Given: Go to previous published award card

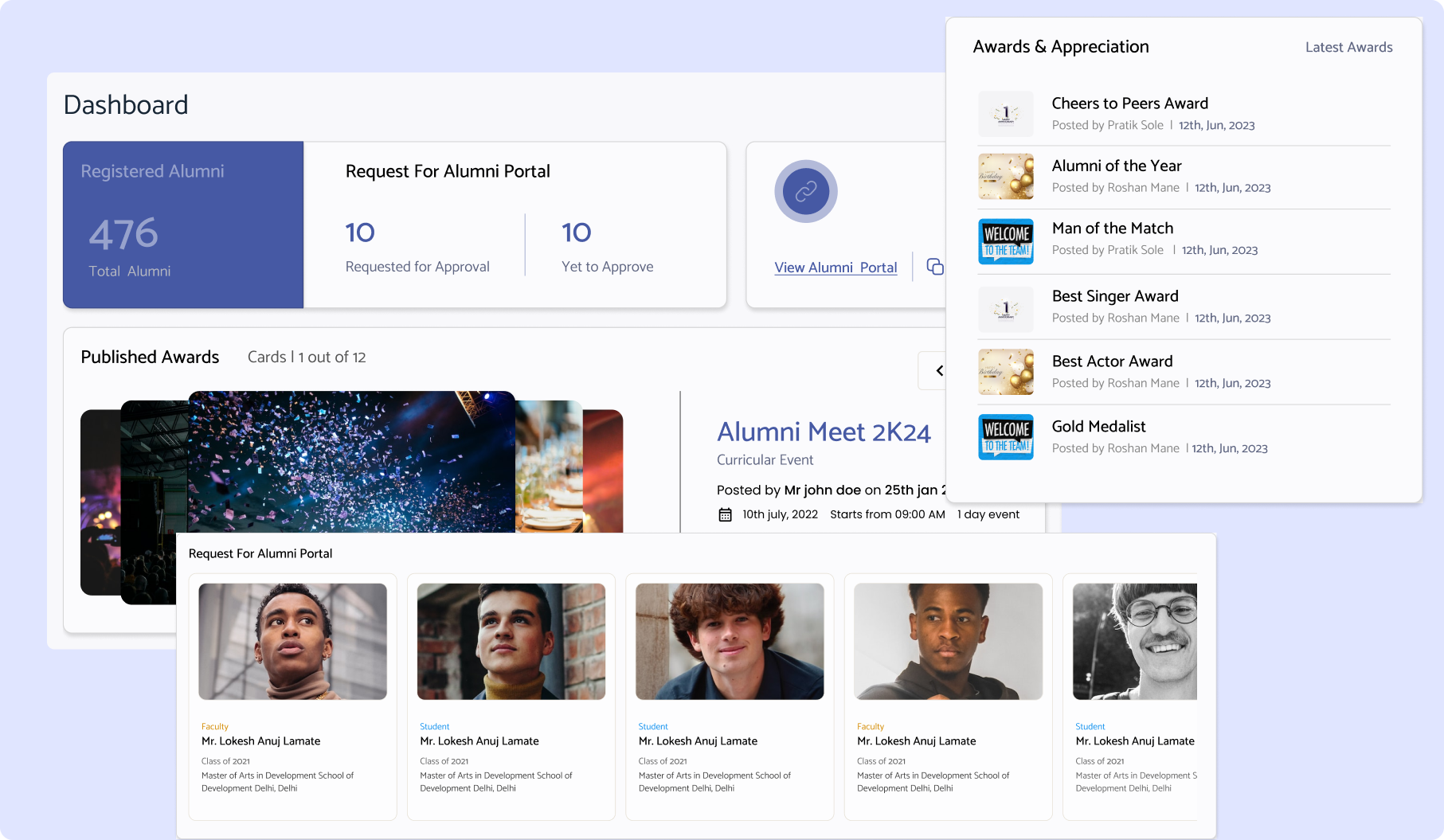Looking at the screenshot, I should pyautogui.click(x=939, y=370).
